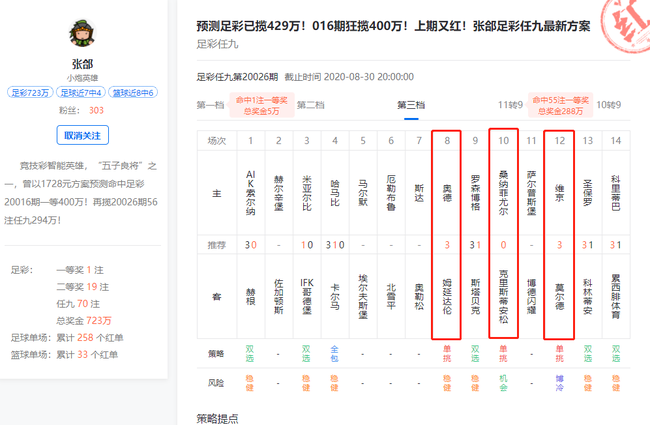Click recommendation 0 for match 10
This screenshot has width=650, height=425.
click(x=503, y=245)
